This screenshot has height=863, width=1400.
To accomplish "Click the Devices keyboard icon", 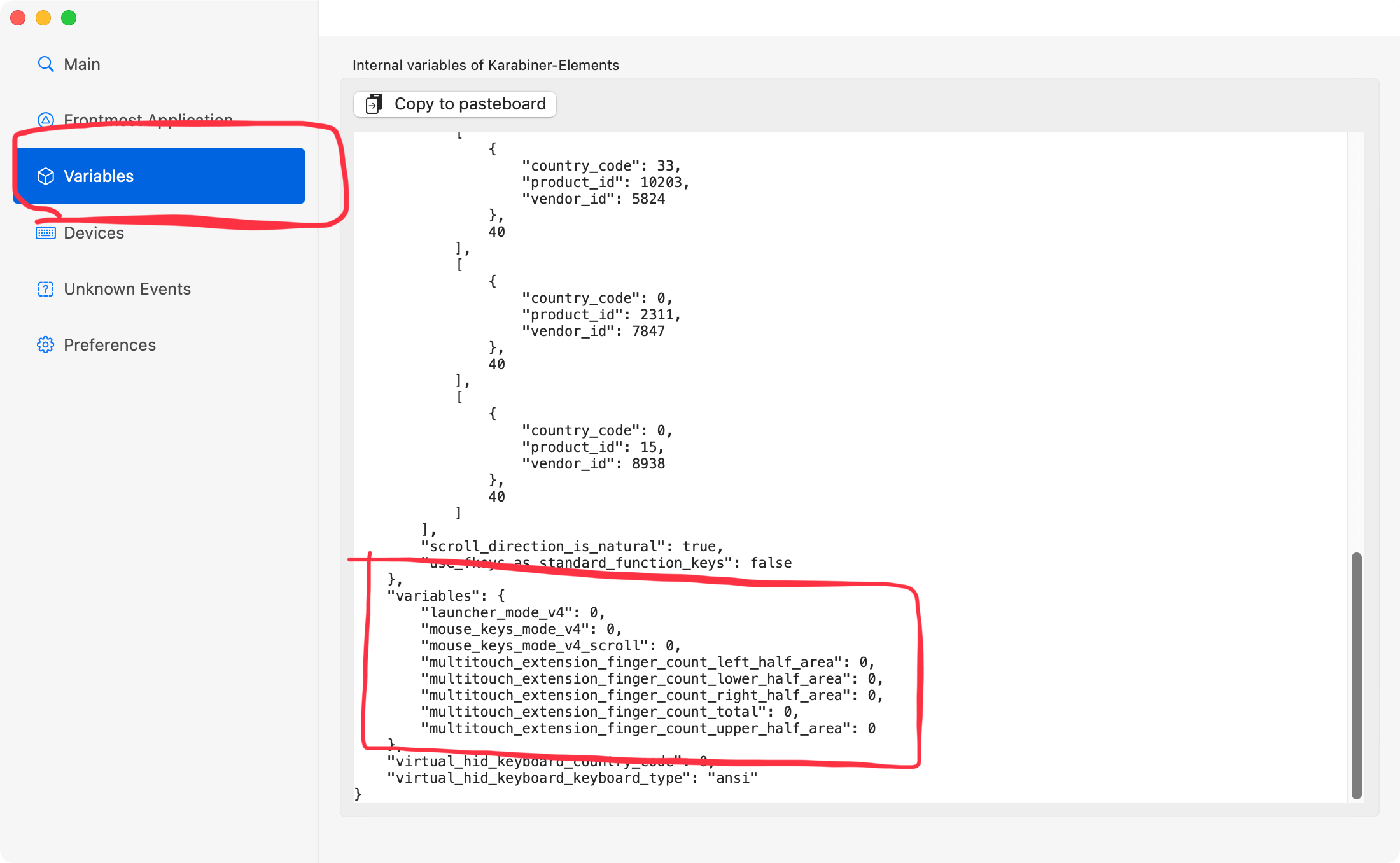I will [x=46, y=233].
